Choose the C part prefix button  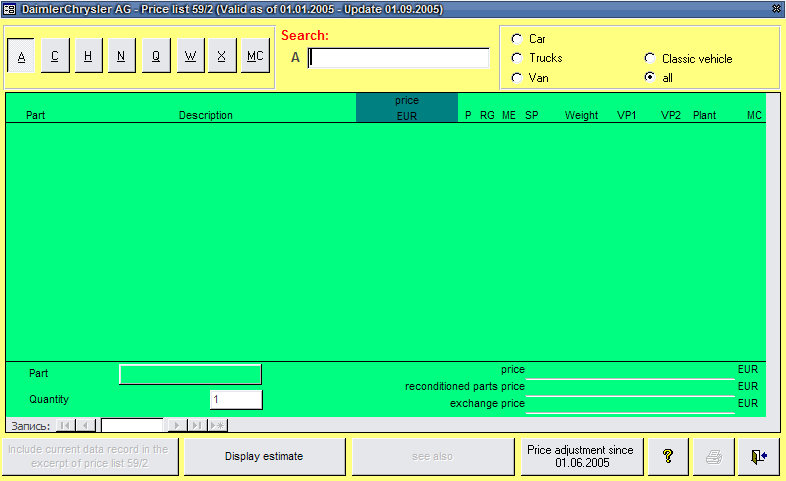[x=55, y=56]
